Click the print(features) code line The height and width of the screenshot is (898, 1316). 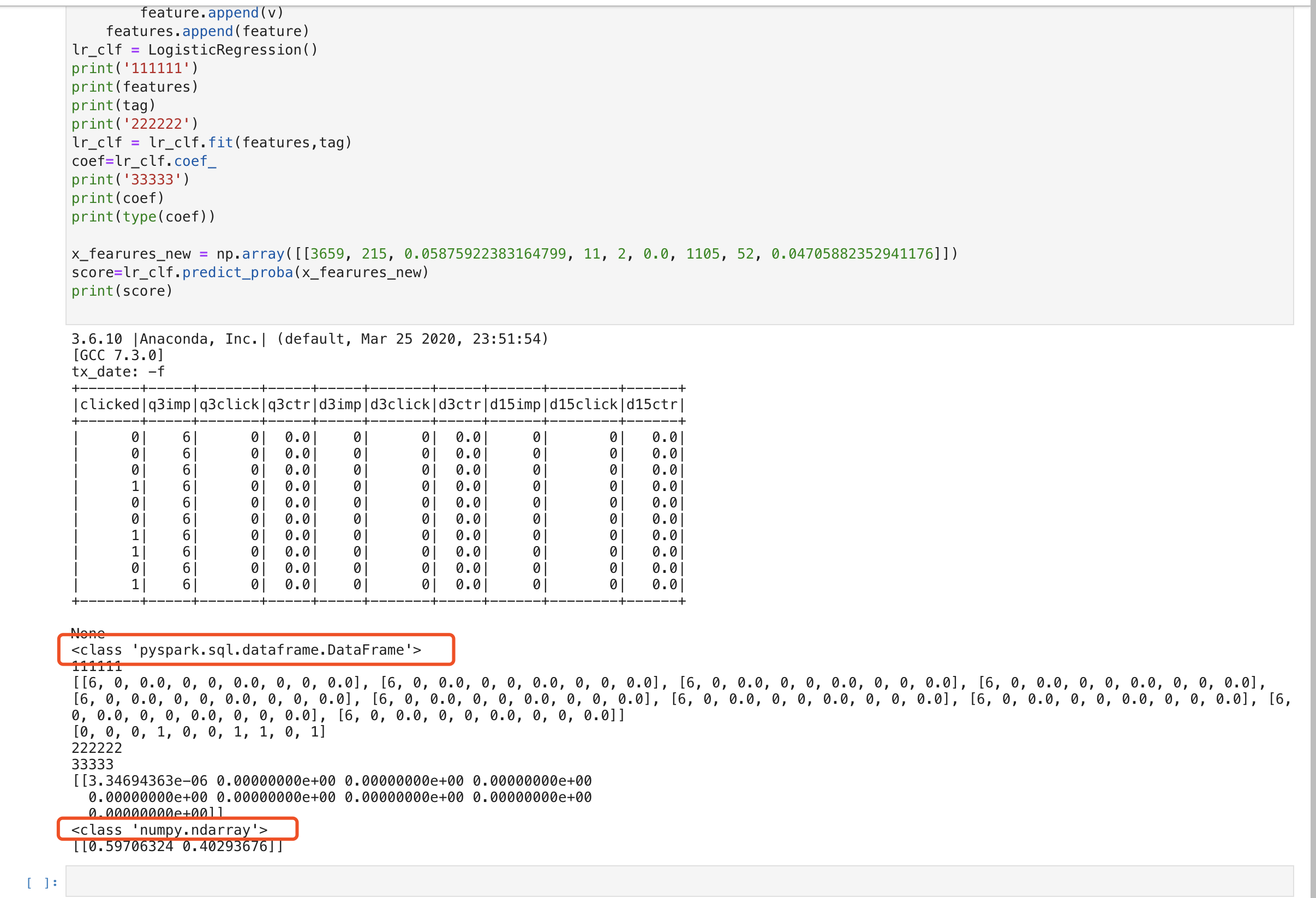134,87
